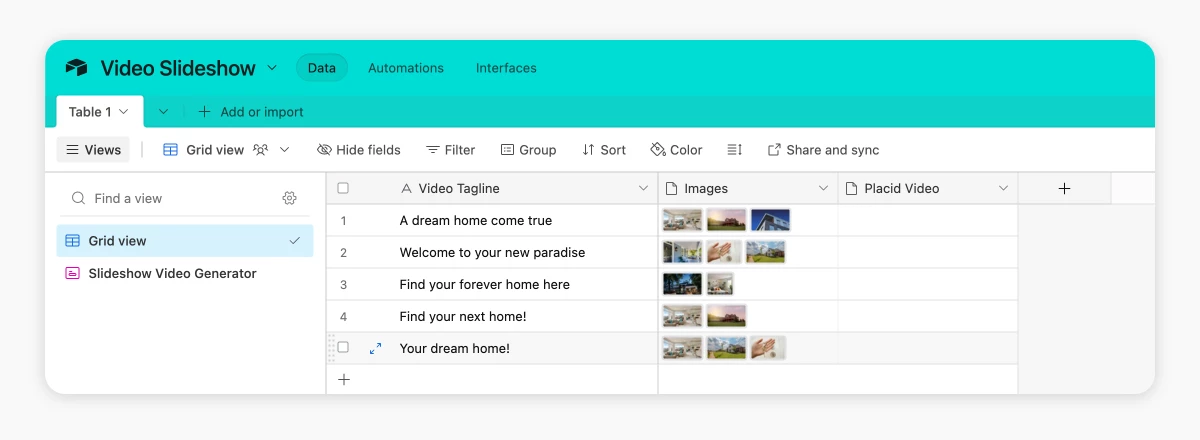This screenshot has height=440, width=1200.
Task: Open view settings gear icon
Action: 290,198
